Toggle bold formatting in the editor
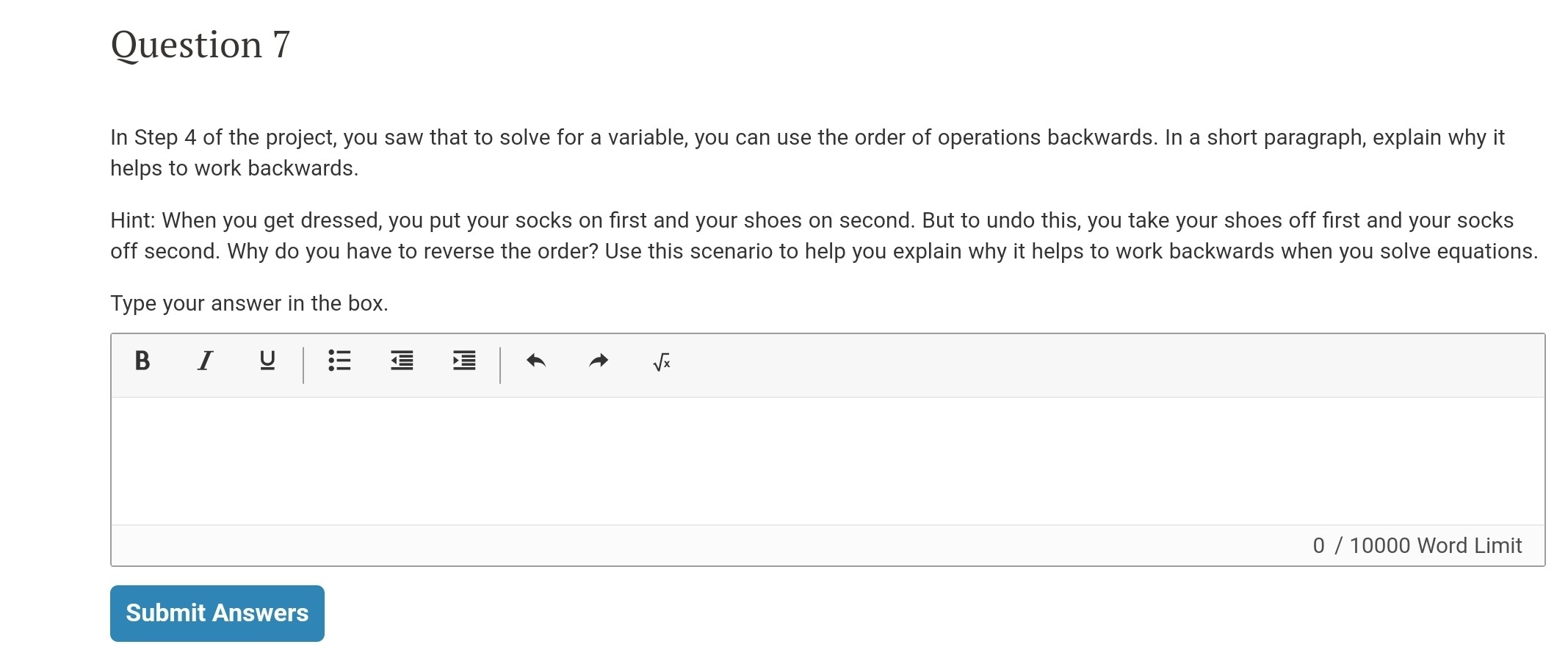Image resolution: width=1568 pixels, height=669 pixels. click(x=142, y=361)
